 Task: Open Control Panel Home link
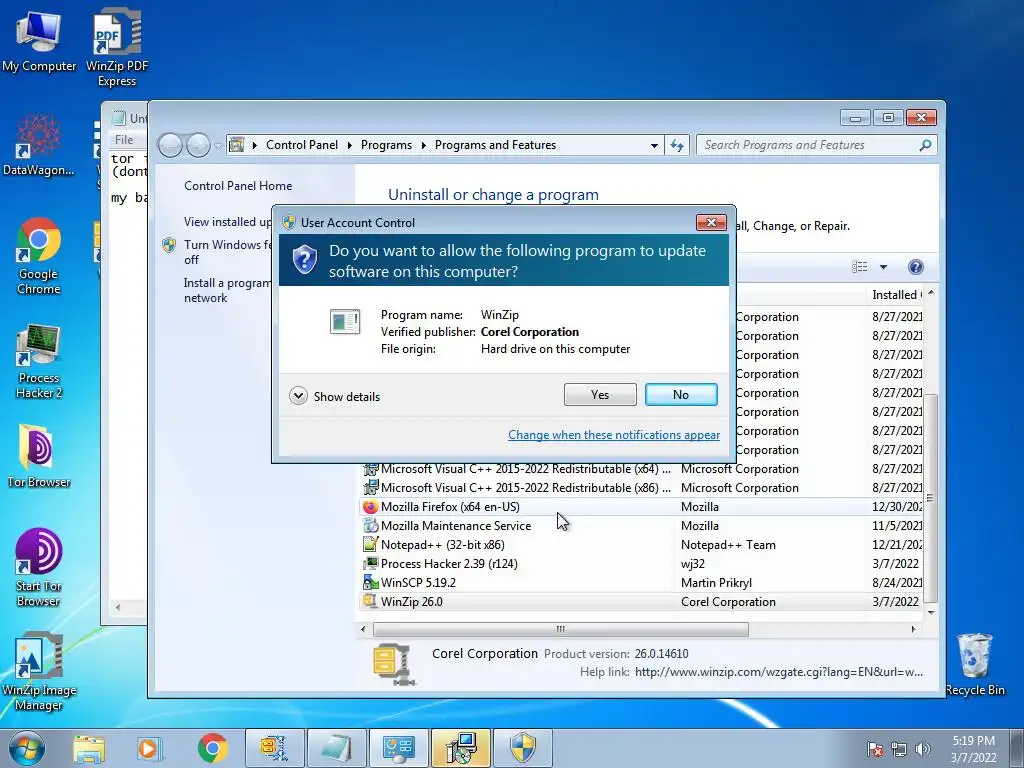238,185
